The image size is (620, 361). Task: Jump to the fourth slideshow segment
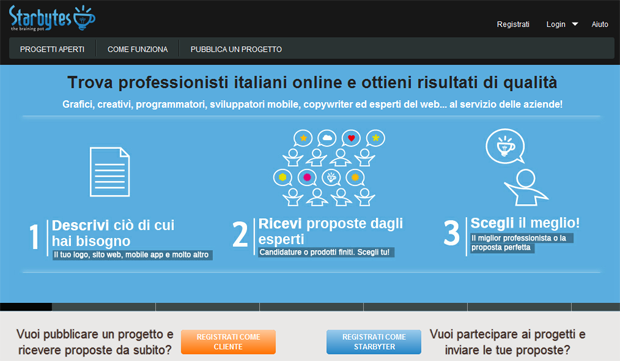pos(311,307)
